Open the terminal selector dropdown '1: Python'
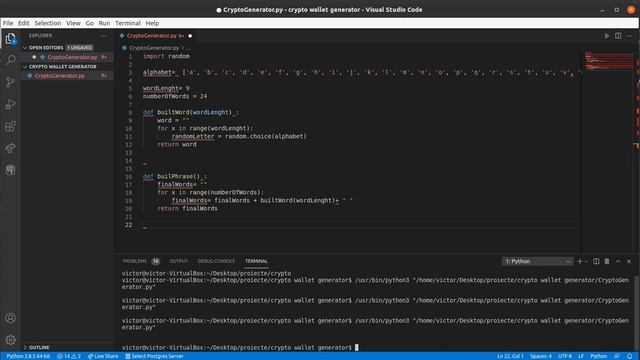The height and width of the screenshot is (360, 640). (537, 261)
